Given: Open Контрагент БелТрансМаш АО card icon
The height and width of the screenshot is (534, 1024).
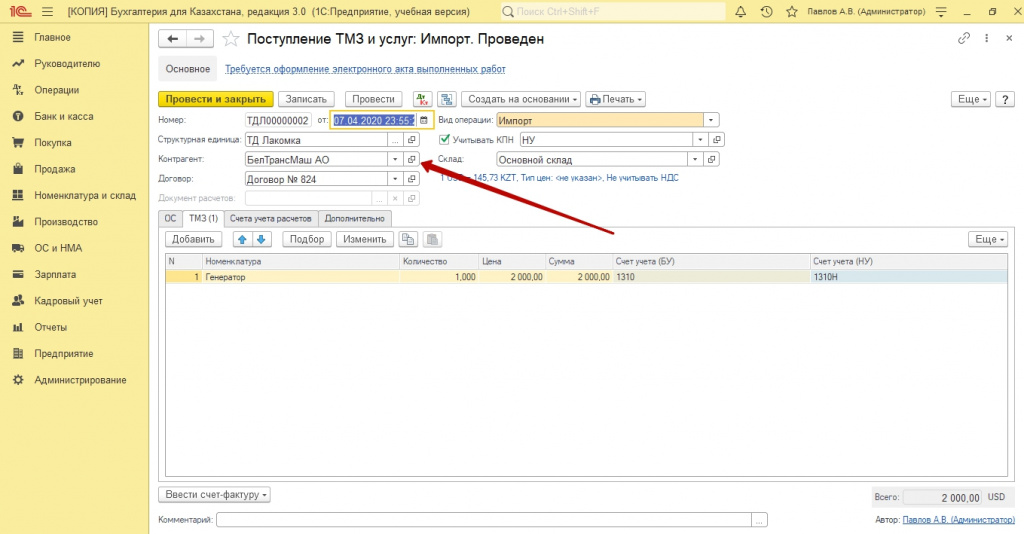Looking at the screenshot, I should (411, 159).
